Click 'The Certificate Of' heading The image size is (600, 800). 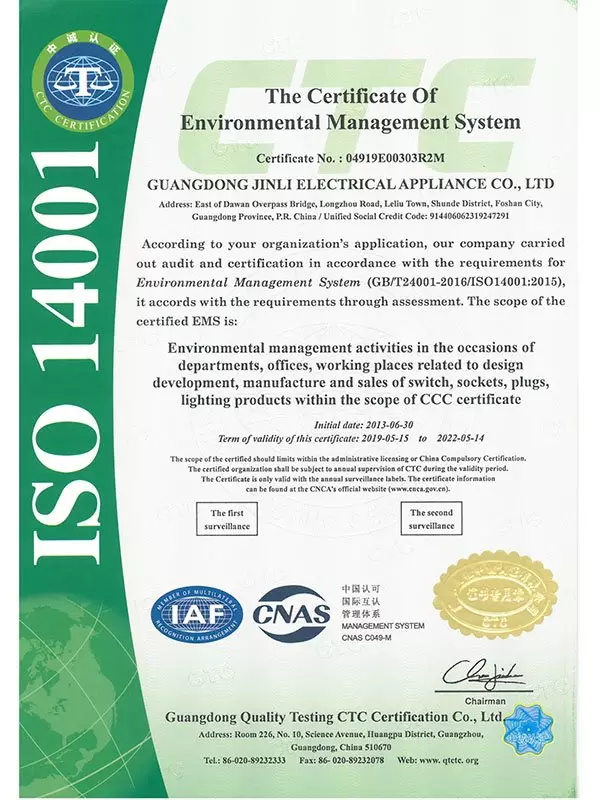352,95
